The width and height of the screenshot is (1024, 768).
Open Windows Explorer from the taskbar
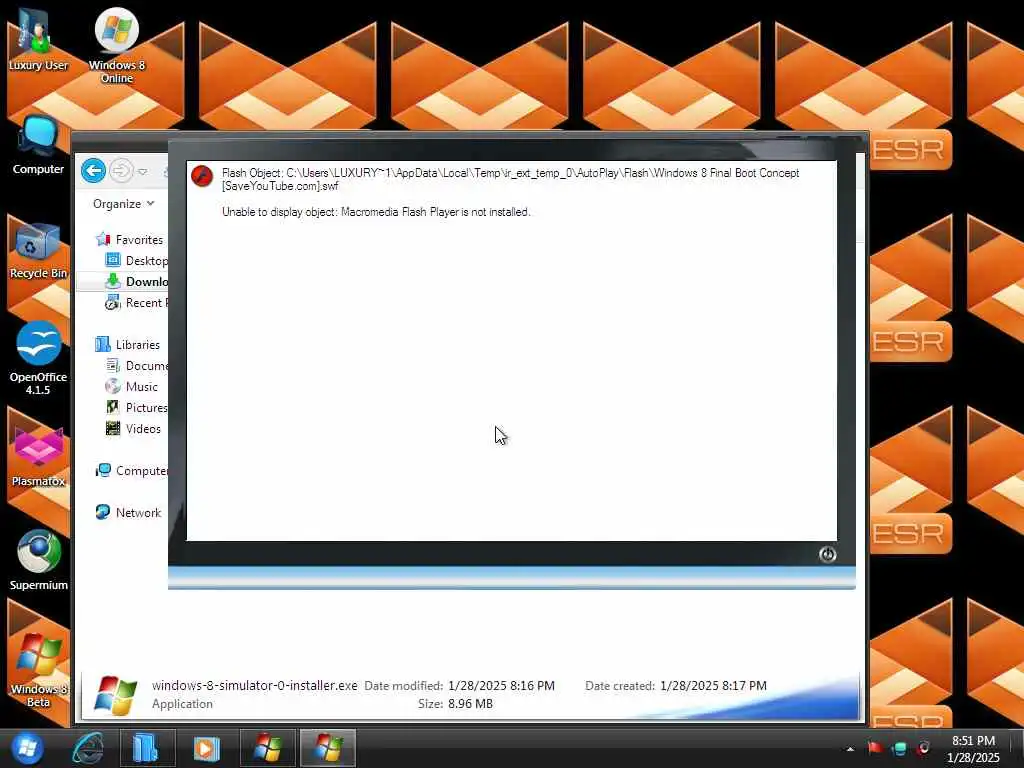coord(147,748)
